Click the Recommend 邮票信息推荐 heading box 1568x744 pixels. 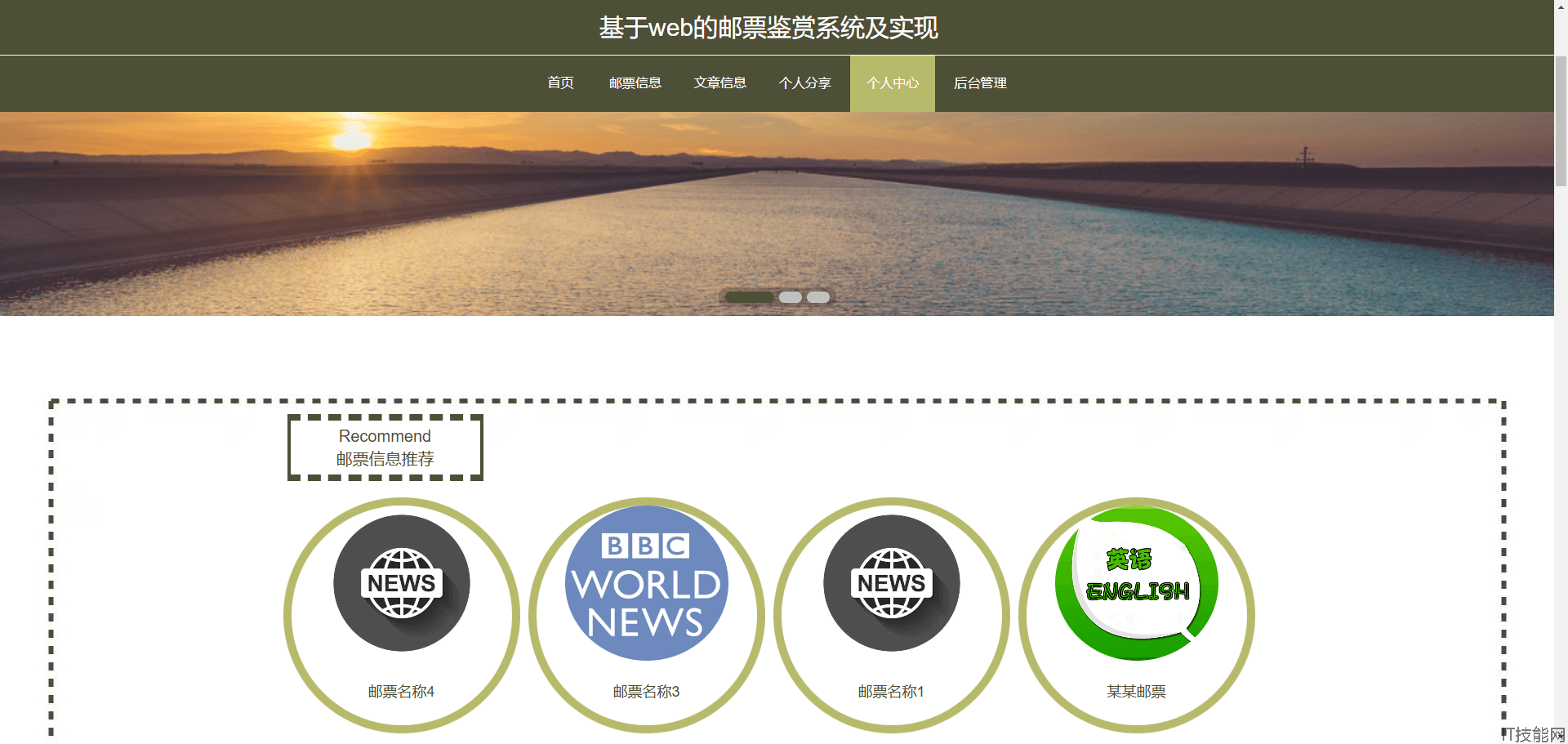385,448
